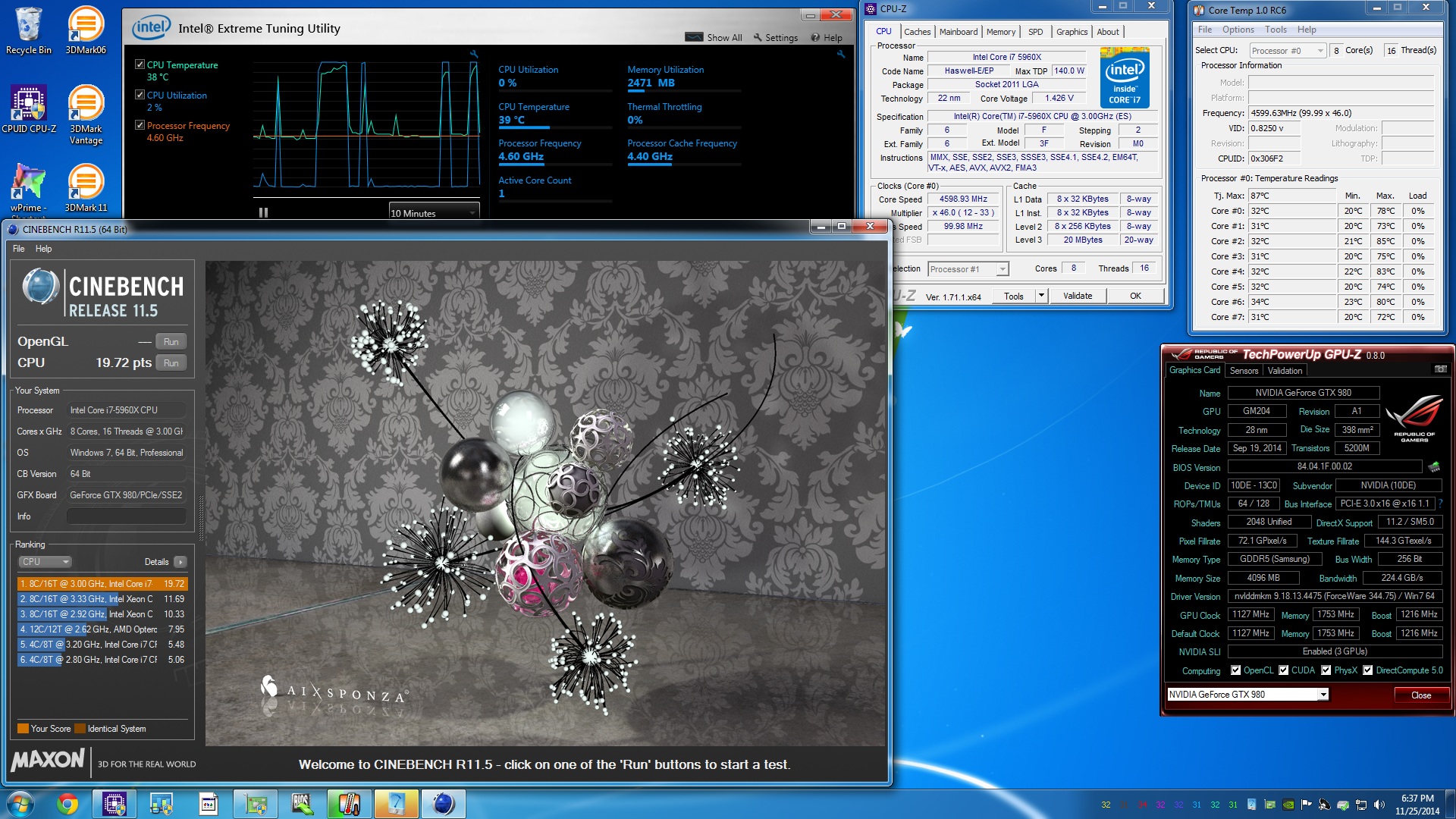This screenshot has height=819, width=1456.
Task: Open the Recycle Bin desktop icon
Action: 28,31
